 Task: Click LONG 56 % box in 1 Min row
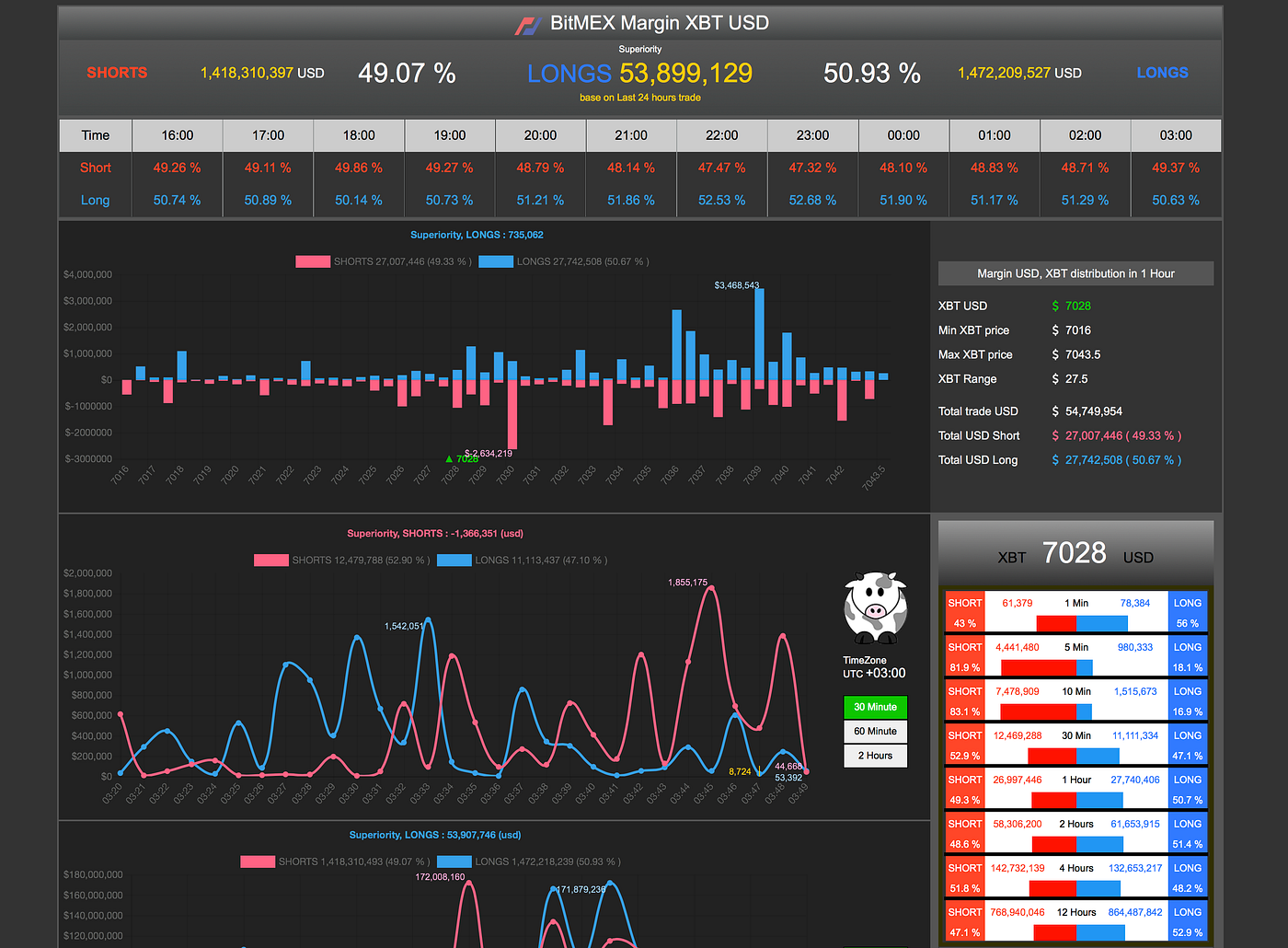1187,613
